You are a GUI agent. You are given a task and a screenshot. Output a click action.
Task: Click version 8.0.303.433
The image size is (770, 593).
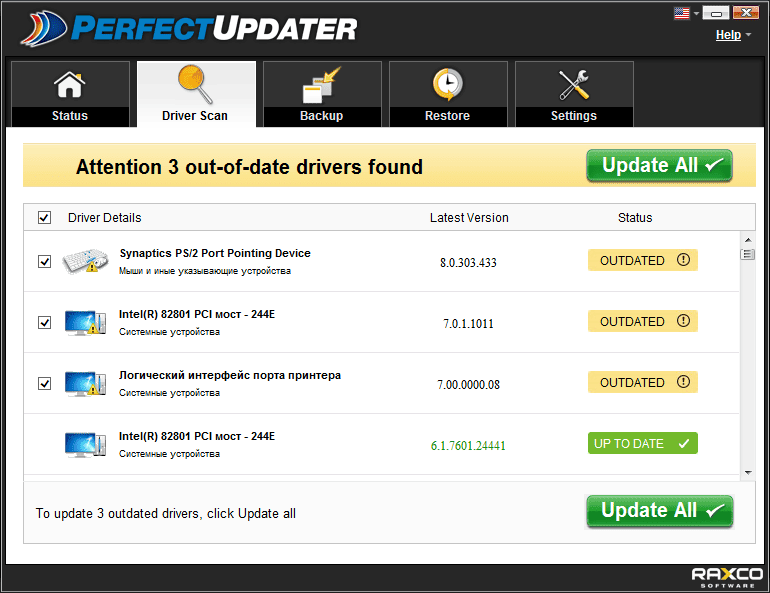coord(468,263)
